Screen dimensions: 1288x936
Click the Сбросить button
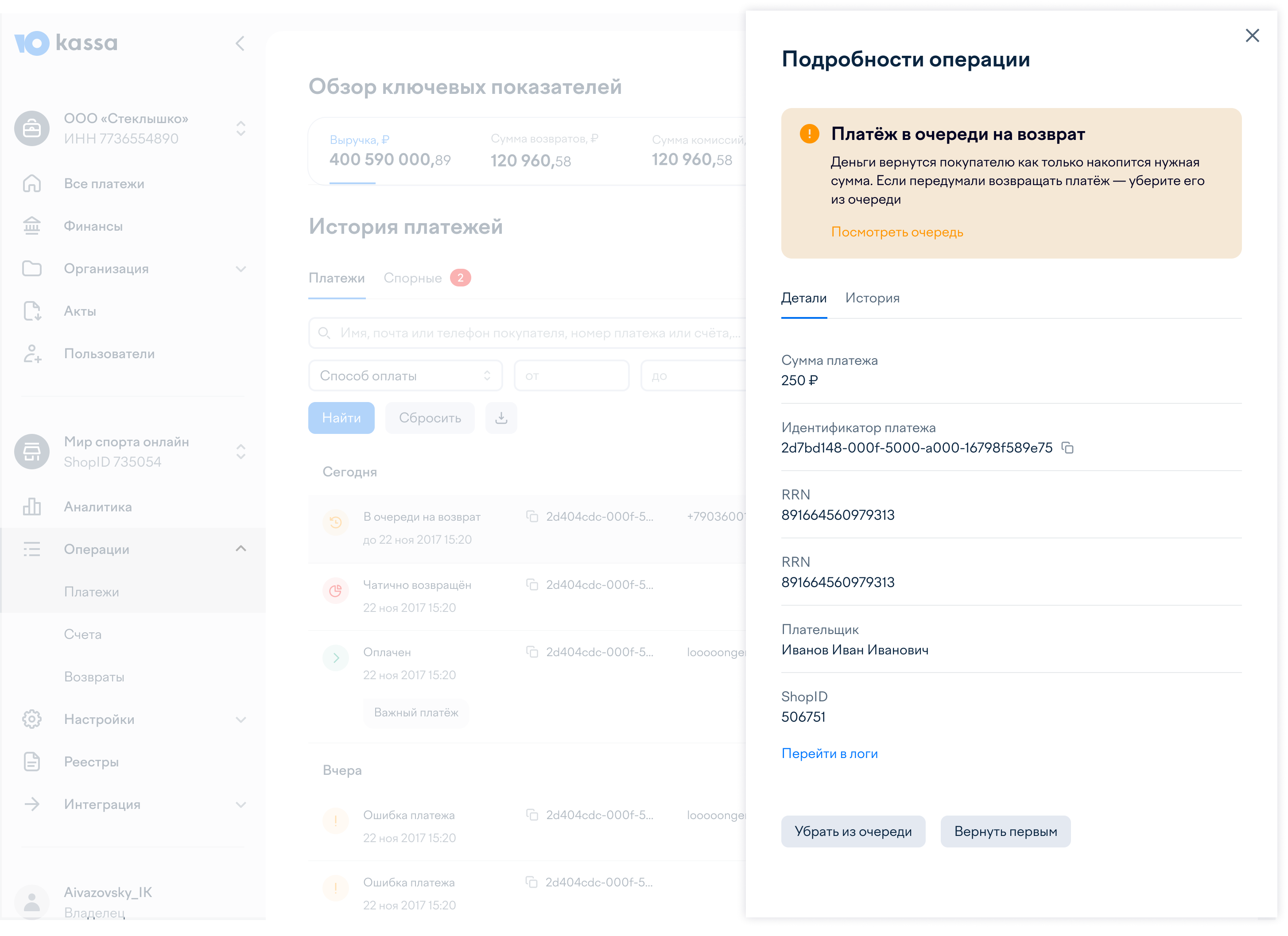pos(430,418)
